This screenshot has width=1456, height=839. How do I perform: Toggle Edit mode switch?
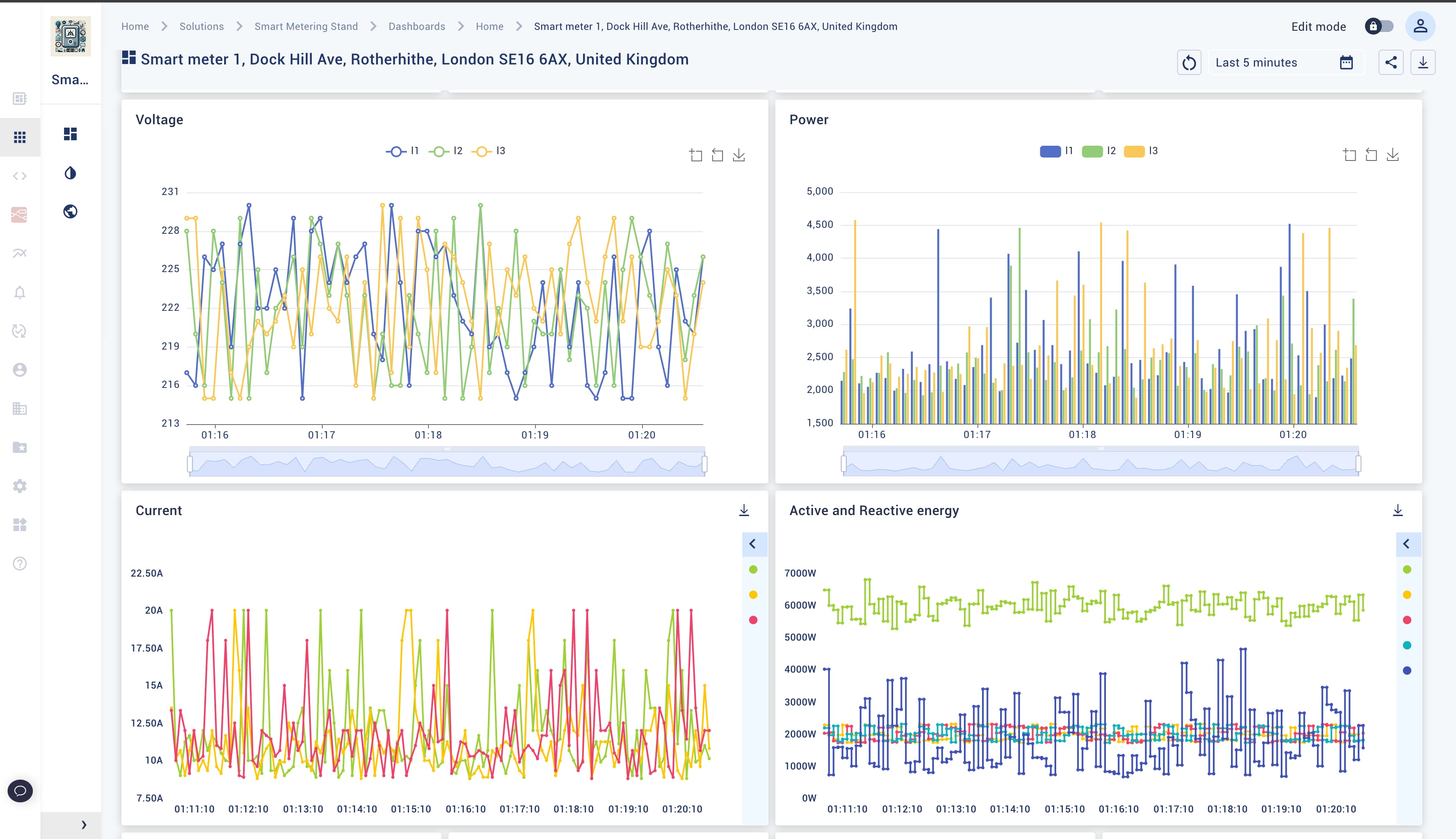tap(1379, 27)
